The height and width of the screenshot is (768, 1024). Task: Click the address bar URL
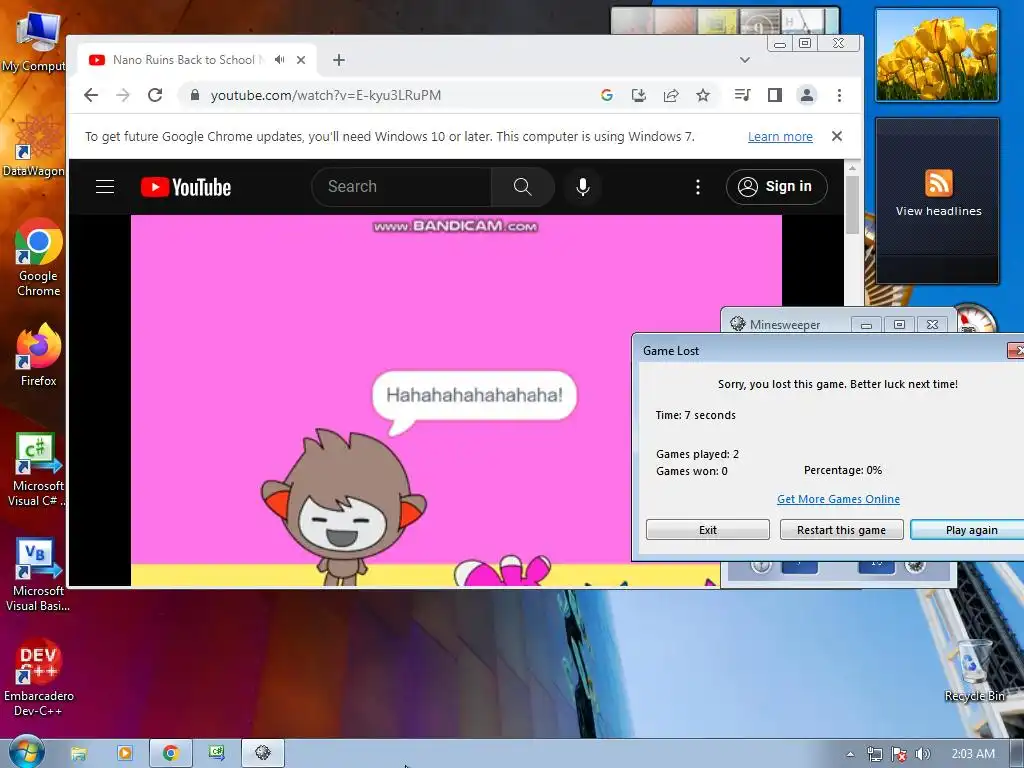click(x=325, y=95)
